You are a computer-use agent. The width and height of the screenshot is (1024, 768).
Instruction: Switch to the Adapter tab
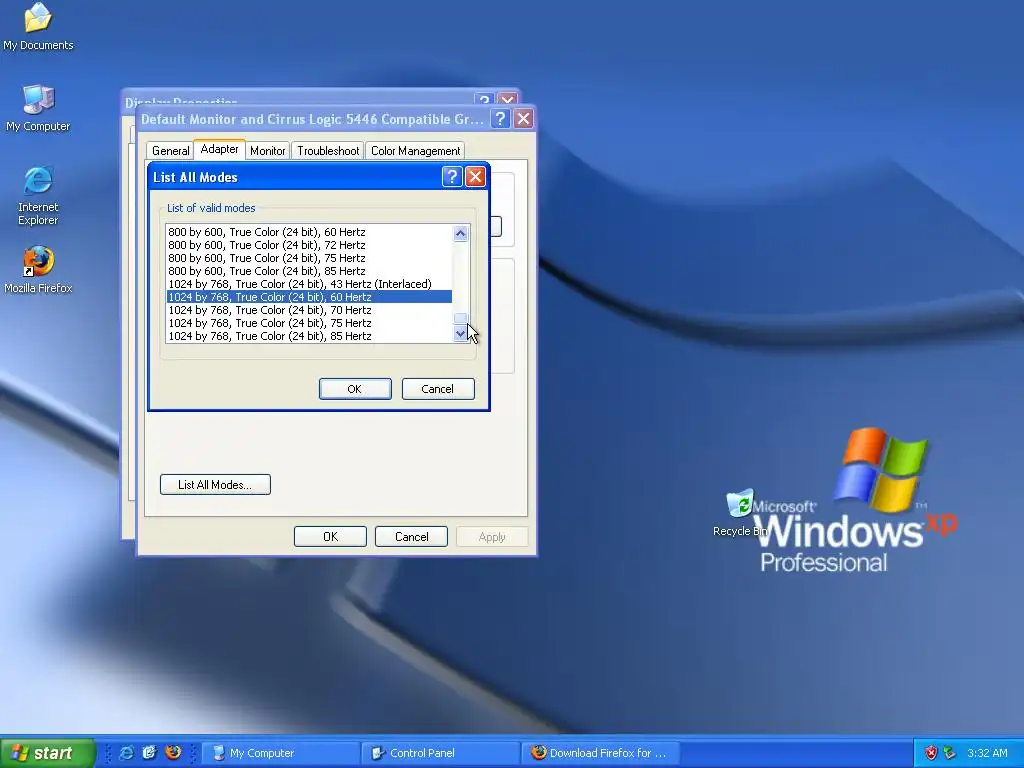point(219,149)
